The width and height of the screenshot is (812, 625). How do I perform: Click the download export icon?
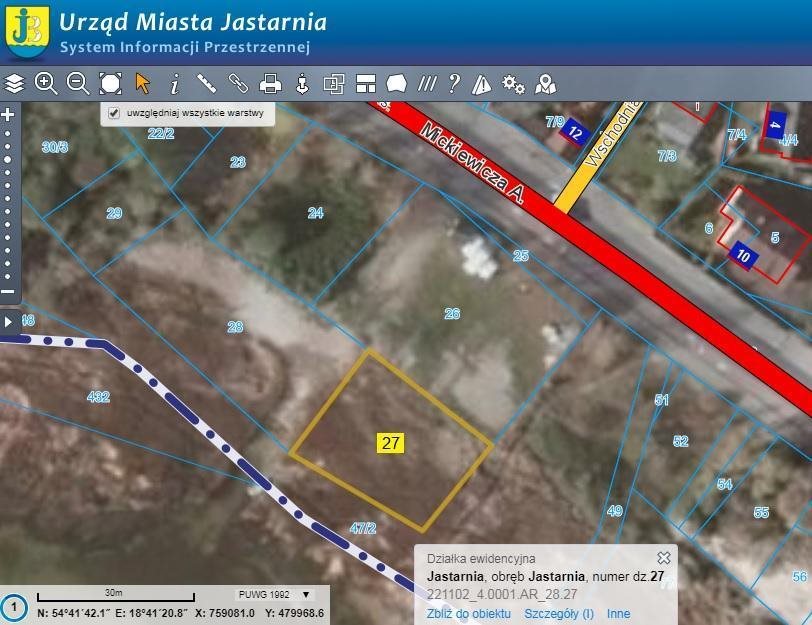point(302,83)
